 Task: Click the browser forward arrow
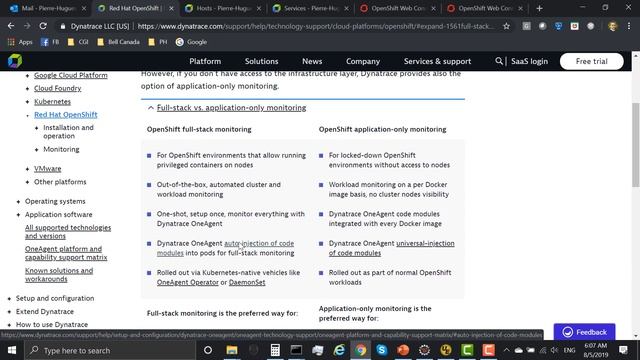[27, 26]
